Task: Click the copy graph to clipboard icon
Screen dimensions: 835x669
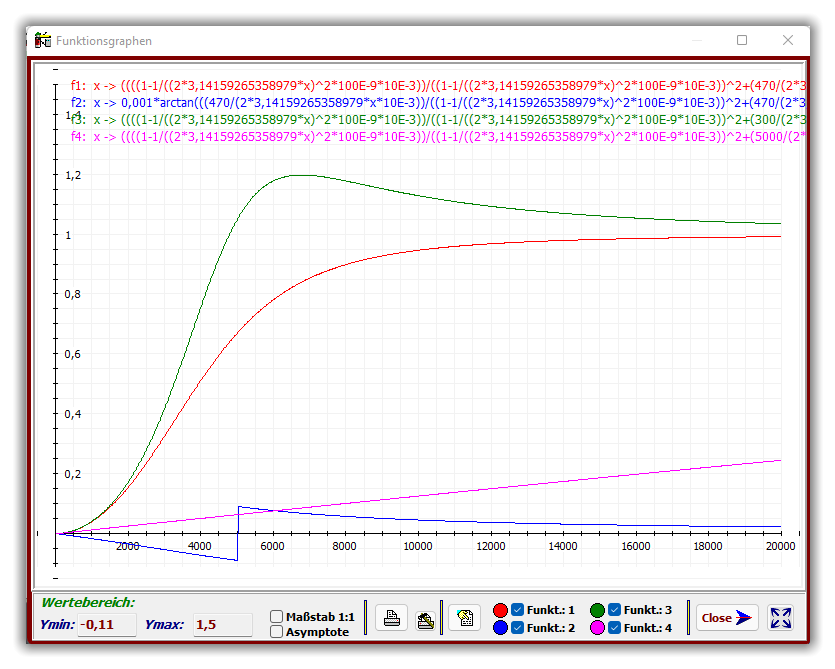Action: [x=464, y=618]
